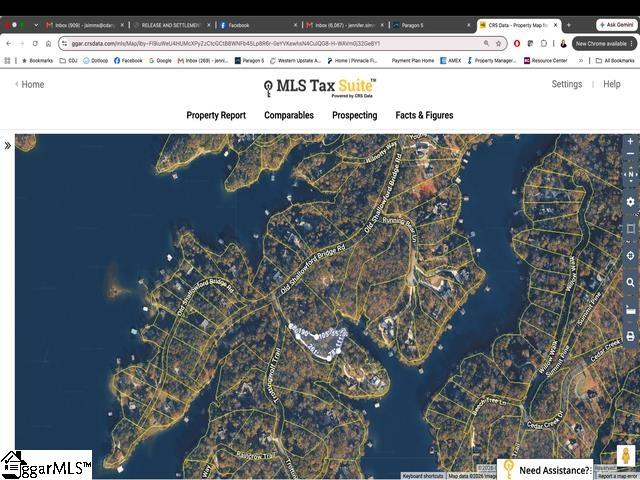Open the Western Upstate A... bookmark
The height and width of the screenshot is (480, 640).
coord(296,60)
